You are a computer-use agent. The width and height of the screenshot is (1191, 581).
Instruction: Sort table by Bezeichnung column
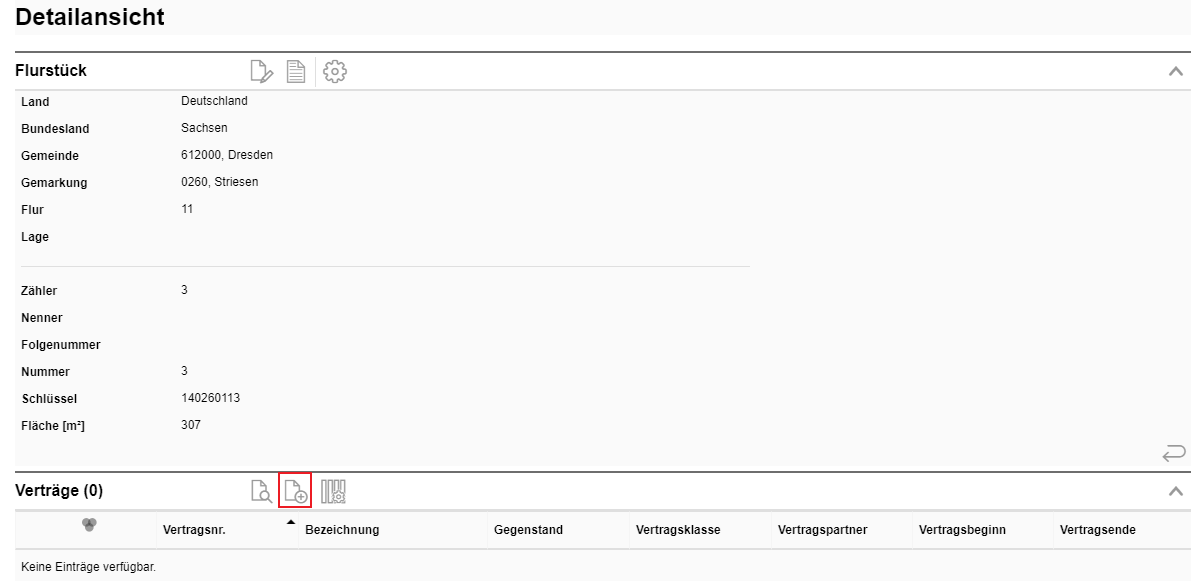point(341,530)
